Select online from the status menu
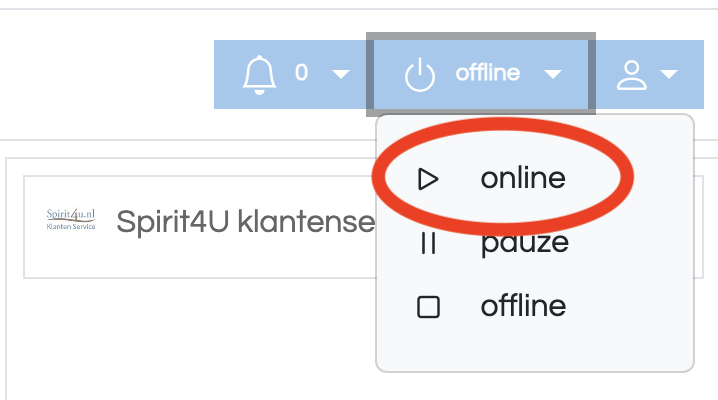 (x=523, y=178)
